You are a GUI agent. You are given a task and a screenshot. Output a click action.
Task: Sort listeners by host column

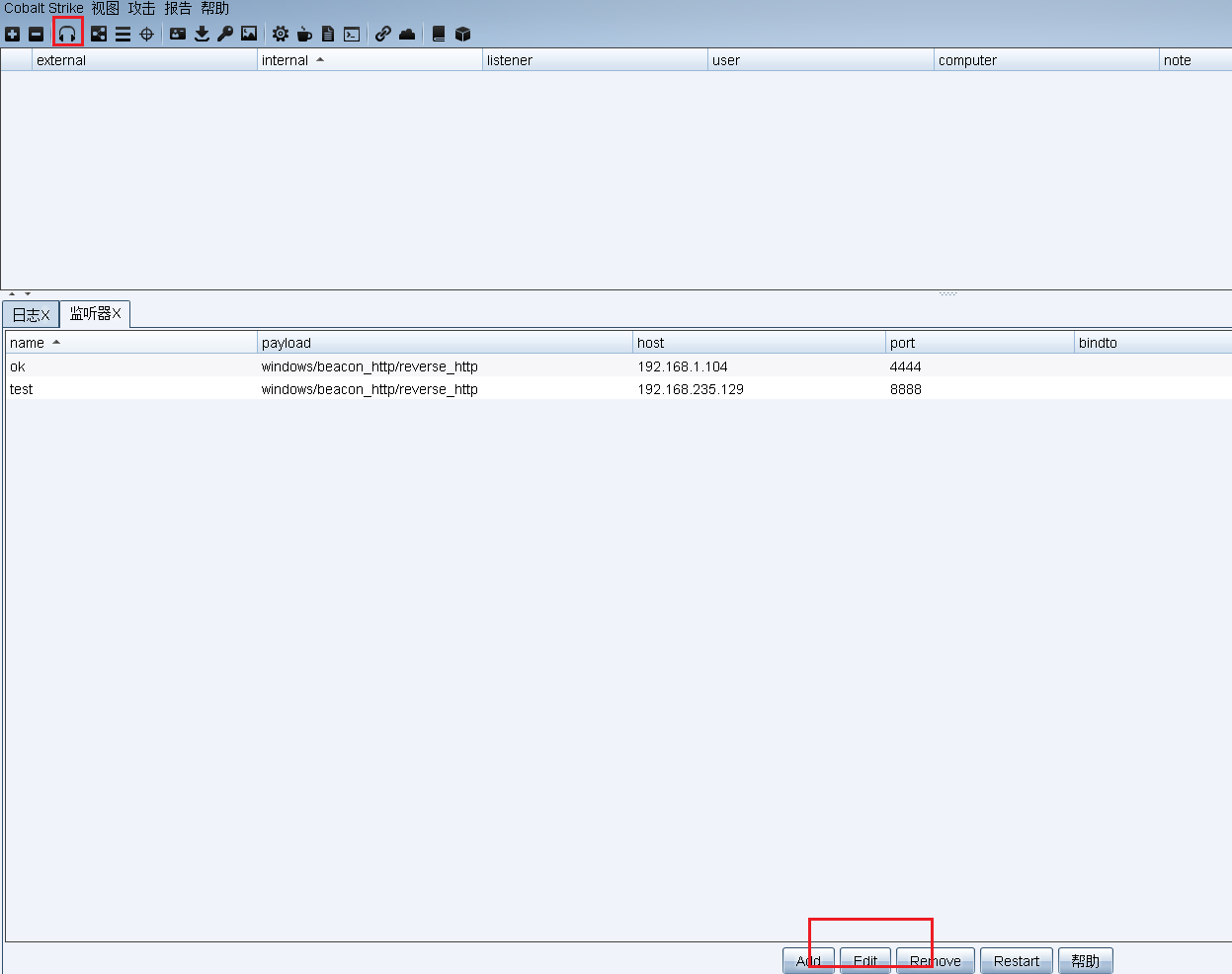click(x=759, y=343)
